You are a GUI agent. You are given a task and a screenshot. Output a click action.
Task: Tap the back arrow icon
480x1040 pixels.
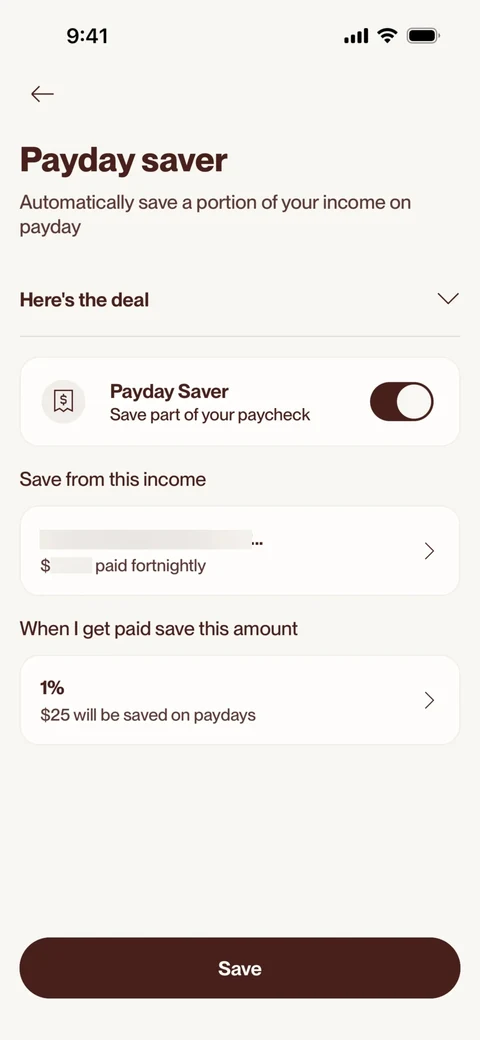click(42, 94)
